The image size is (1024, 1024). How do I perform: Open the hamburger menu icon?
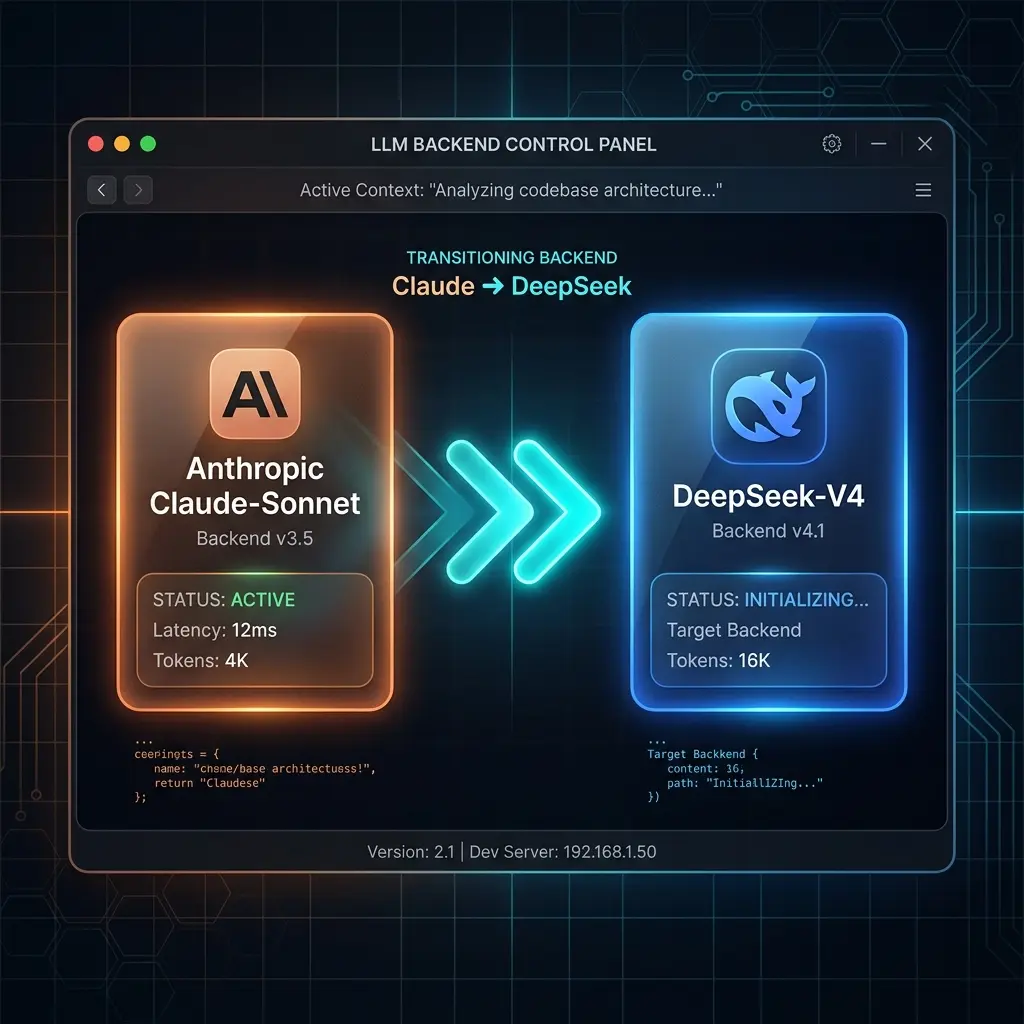coord(923,190)
